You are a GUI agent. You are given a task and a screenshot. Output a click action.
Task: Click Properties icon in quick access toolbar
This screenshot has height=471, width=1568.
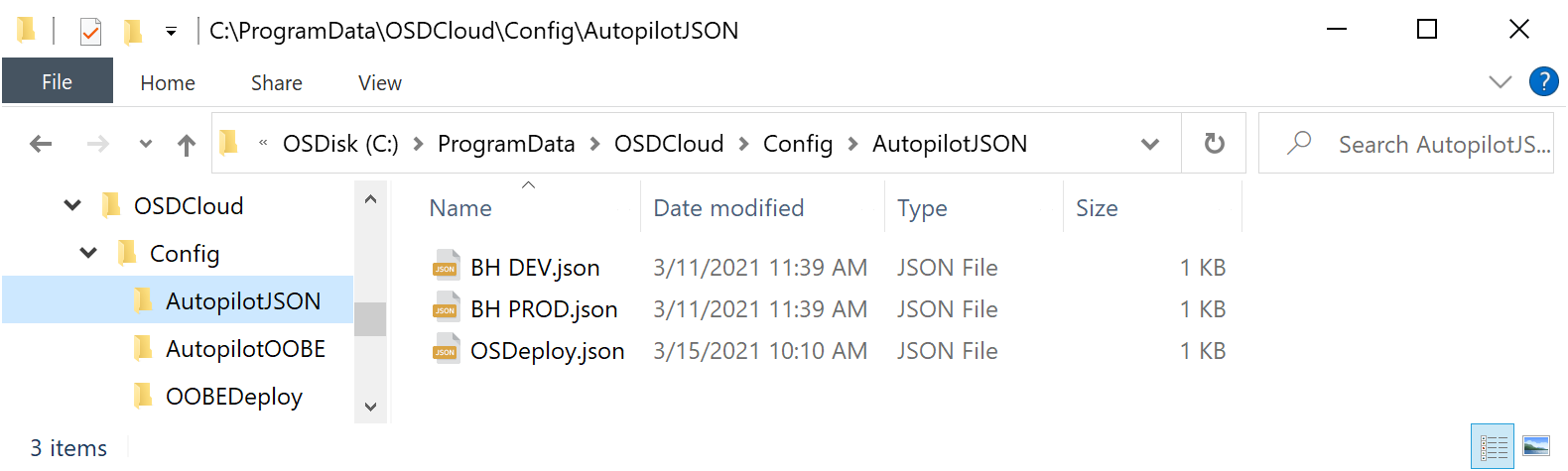tap(90, 32)
